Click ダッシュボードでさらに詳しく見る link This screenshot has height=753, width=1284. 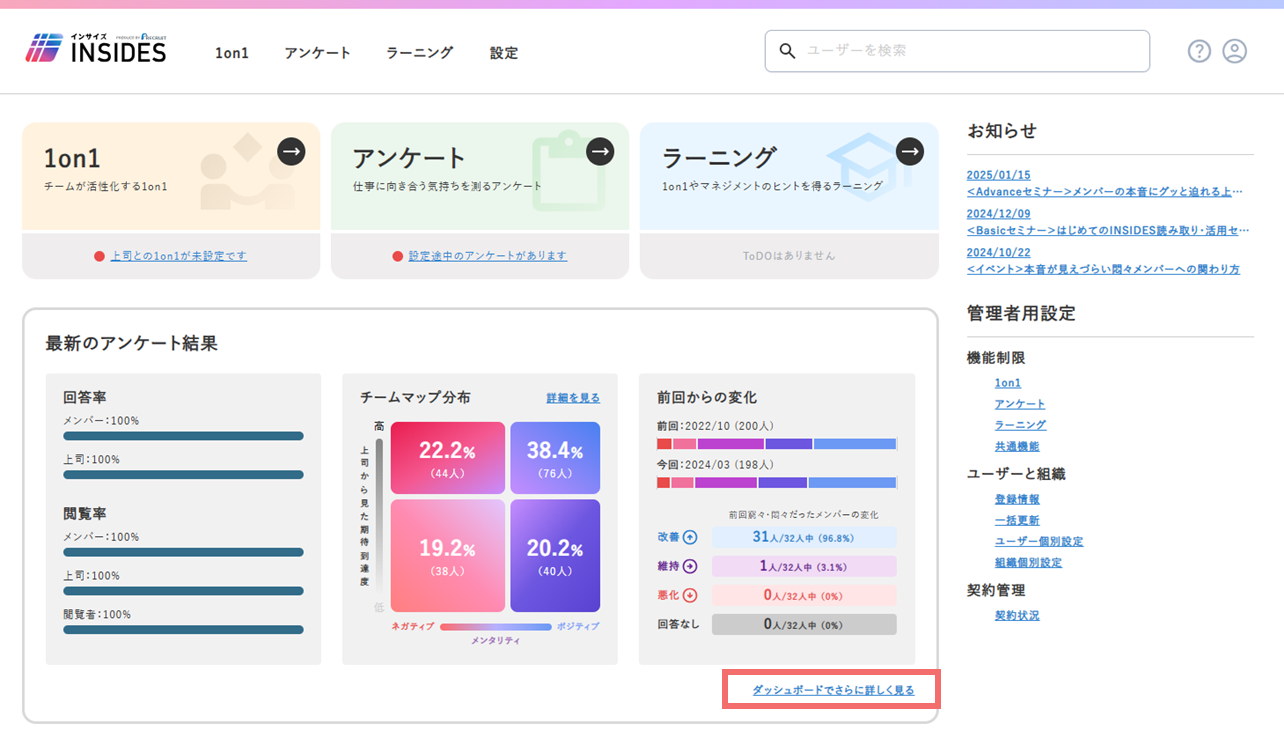click(x=833, y=690)
